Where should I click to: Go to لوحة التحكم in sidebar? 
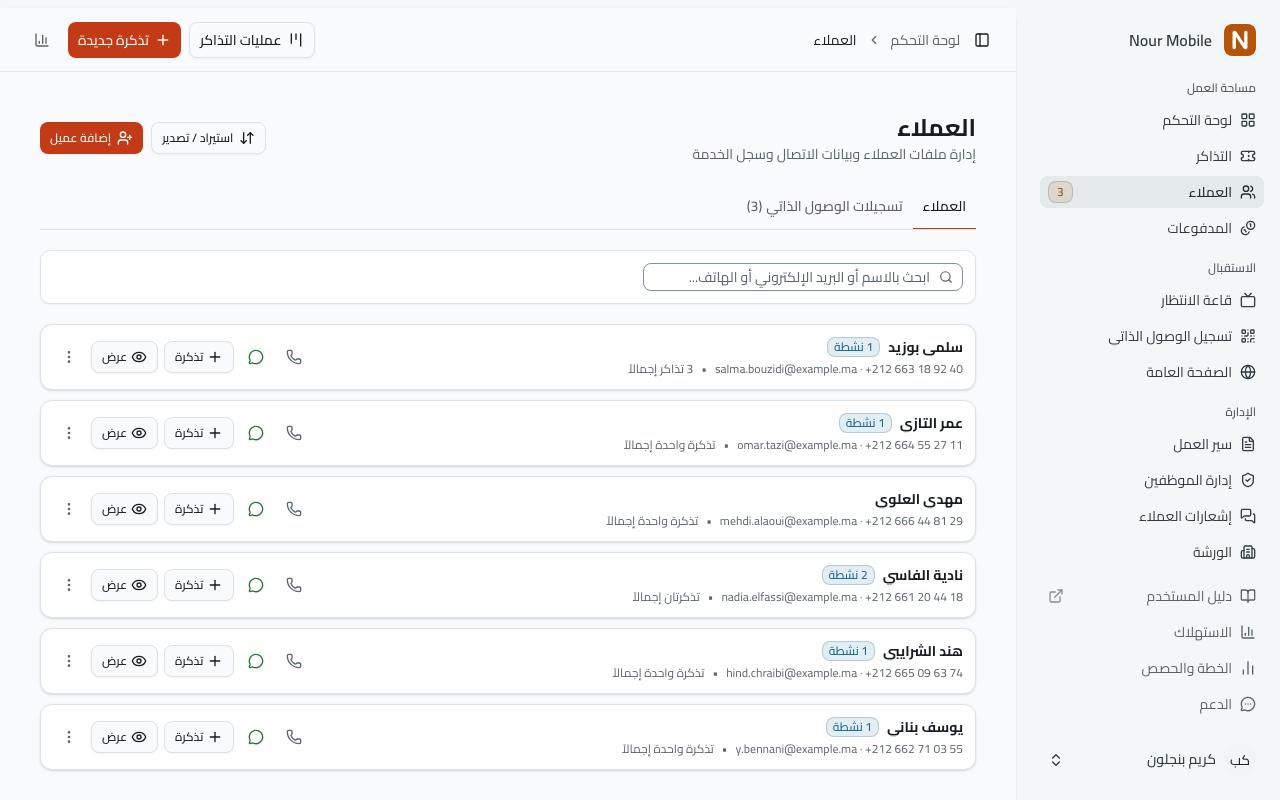(x=1152, y=120)
